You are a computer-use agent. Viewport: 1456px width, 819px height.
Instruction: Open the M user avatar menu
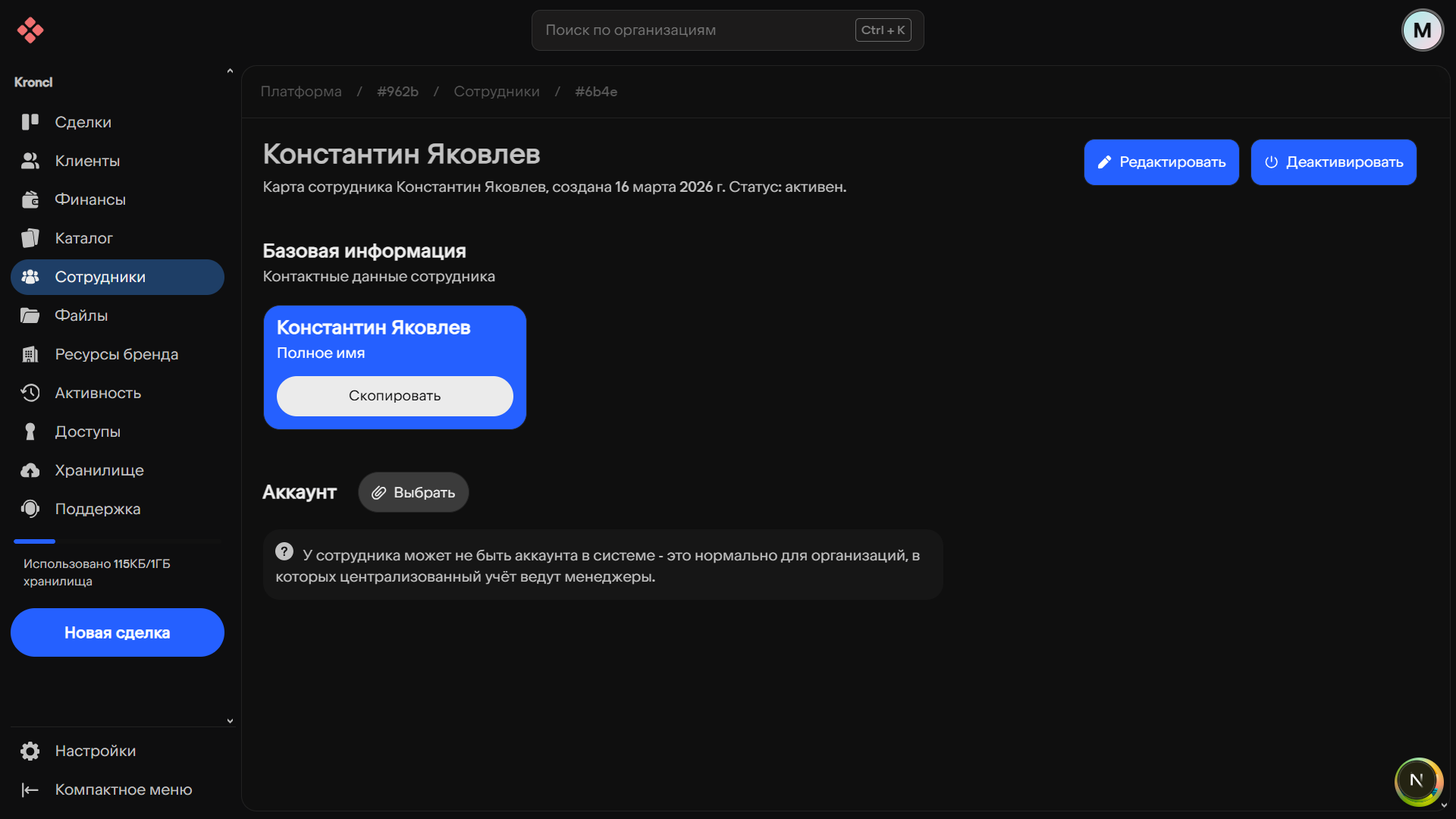tap(1422, 30)
